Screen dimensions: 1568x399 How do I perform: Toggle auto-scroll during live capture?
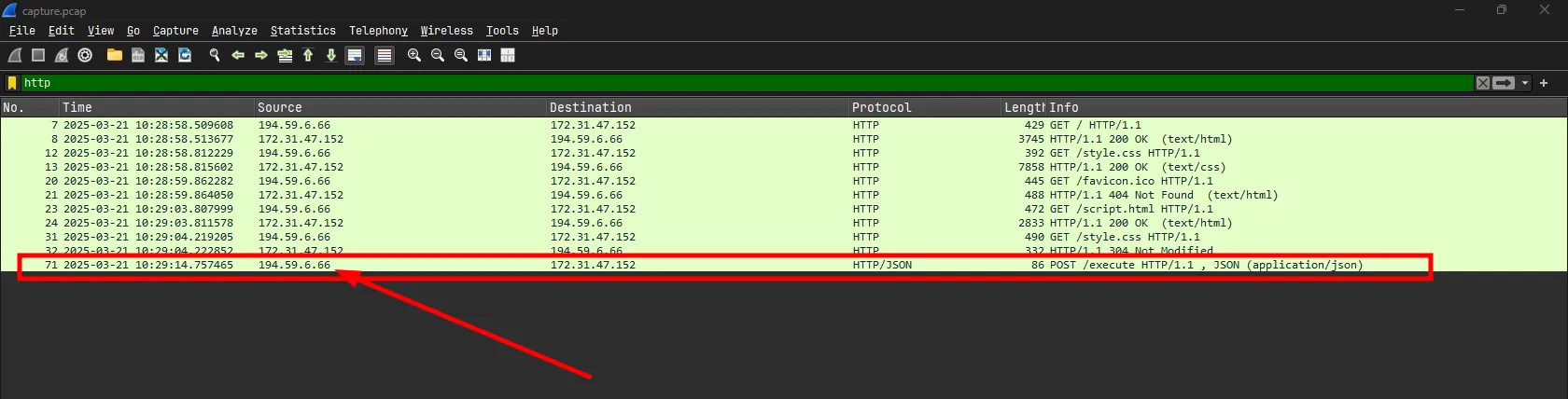point(355,56)
